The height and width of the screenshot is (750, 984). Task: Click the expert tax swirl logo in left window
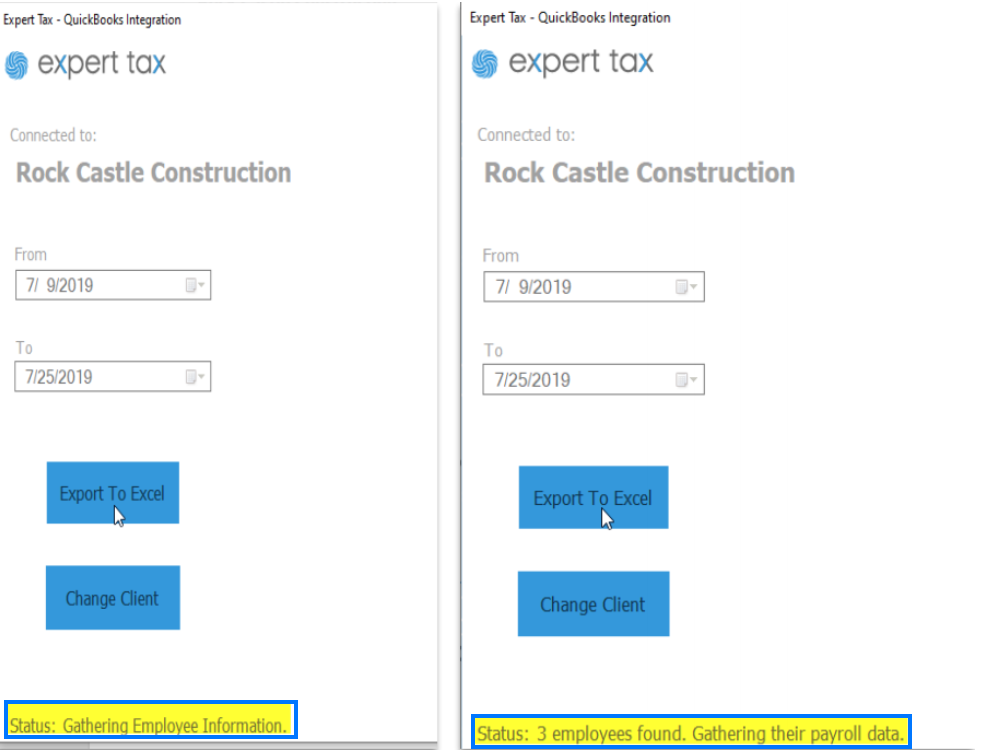coord(17,65)
